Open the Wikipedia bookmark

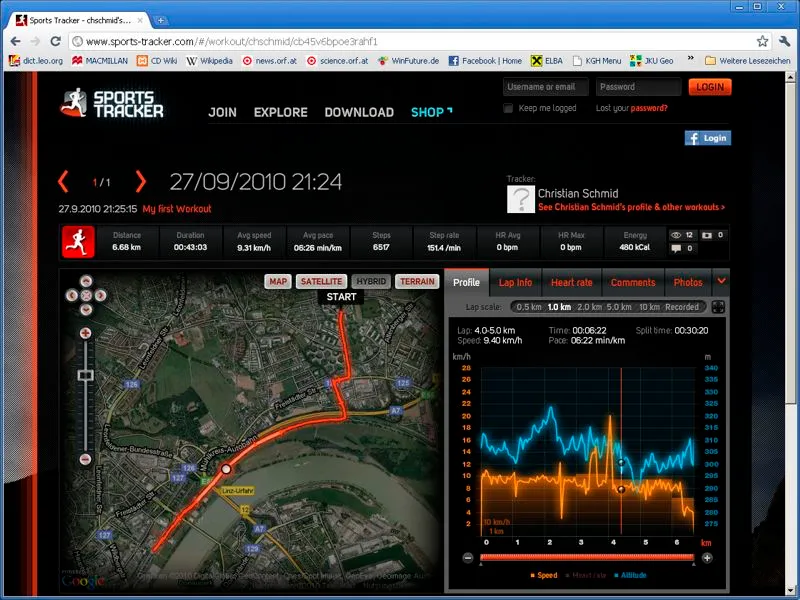click(210, 61)
